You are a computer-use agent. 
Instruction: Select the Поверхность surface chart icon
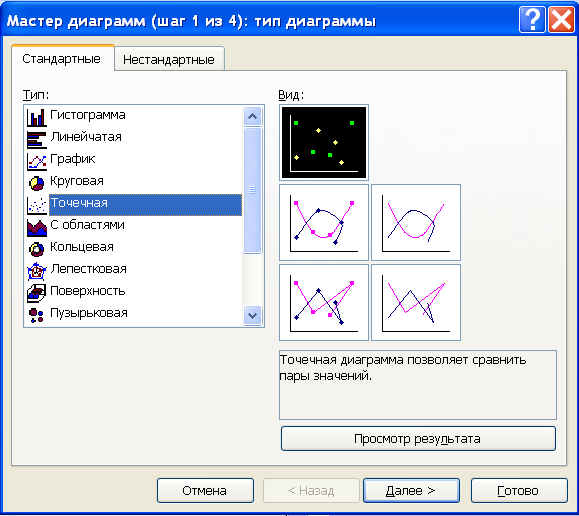click(37, 293)
